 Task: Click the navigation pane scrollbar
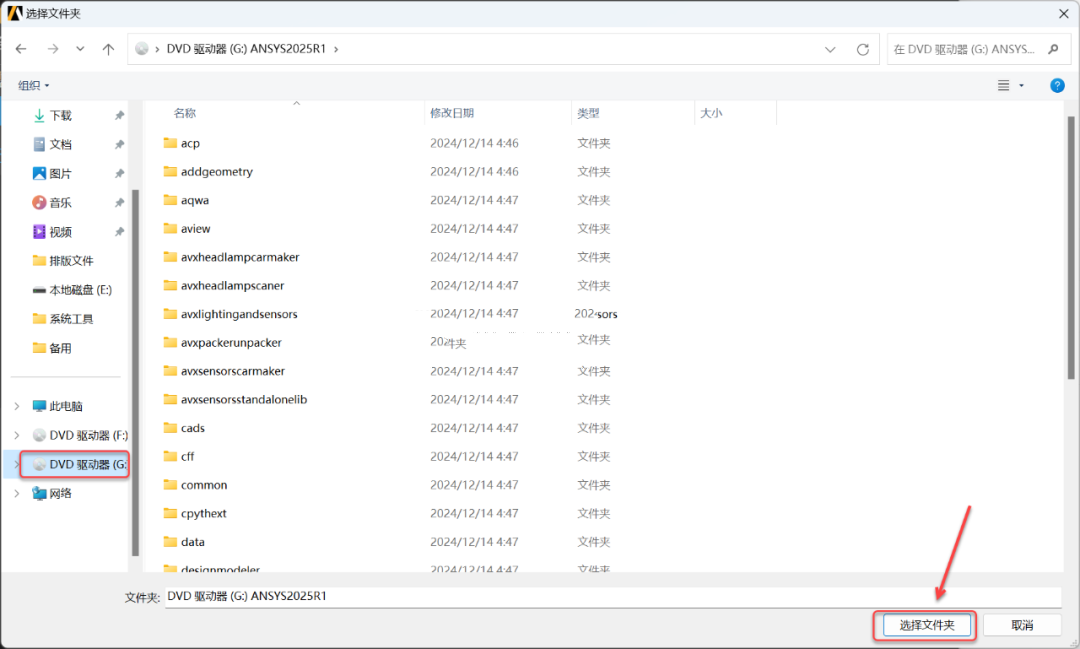[x=135, y=372]
